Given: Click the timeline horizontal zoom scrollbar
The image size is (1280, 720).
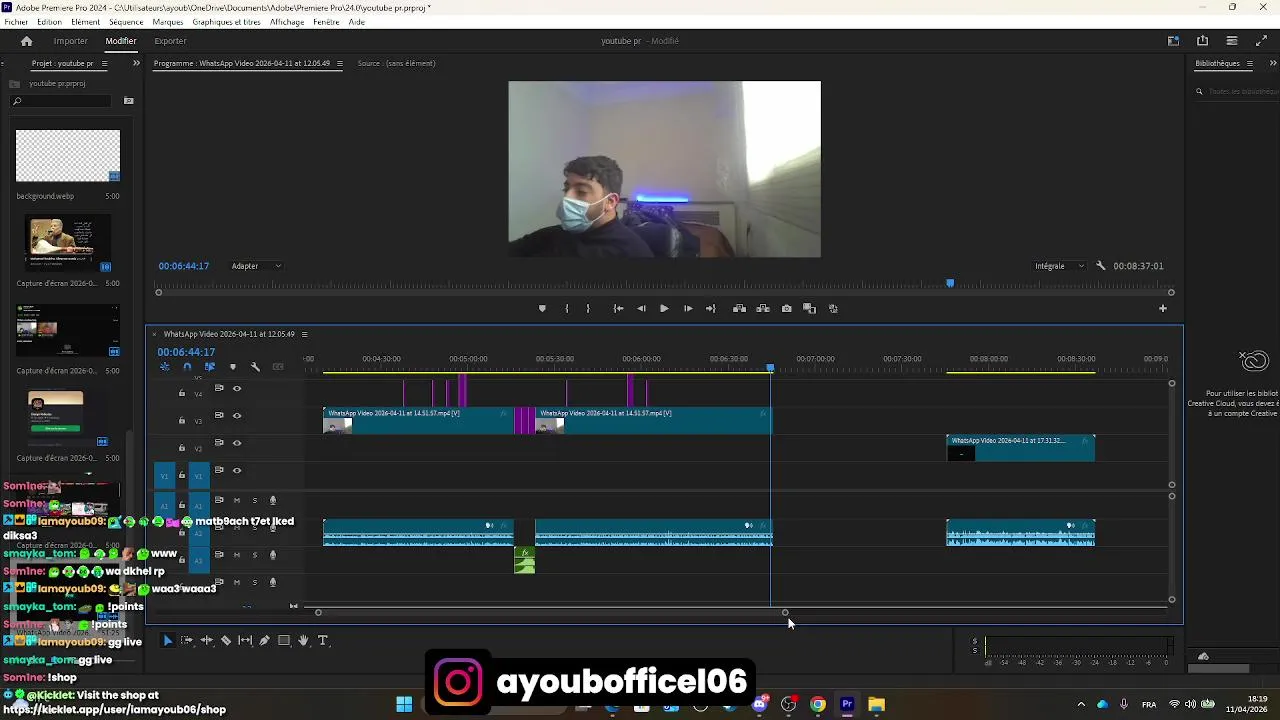Looking at the screenshot, I should [x=551, y=612].
